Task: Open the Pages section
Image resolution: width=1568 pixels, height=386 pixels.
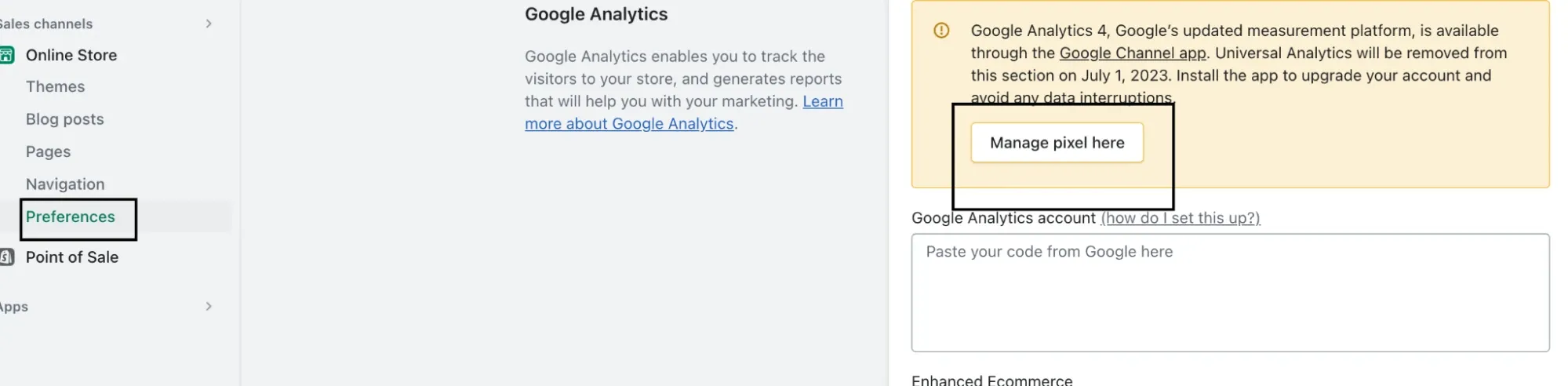Action: tap(48, 151)
